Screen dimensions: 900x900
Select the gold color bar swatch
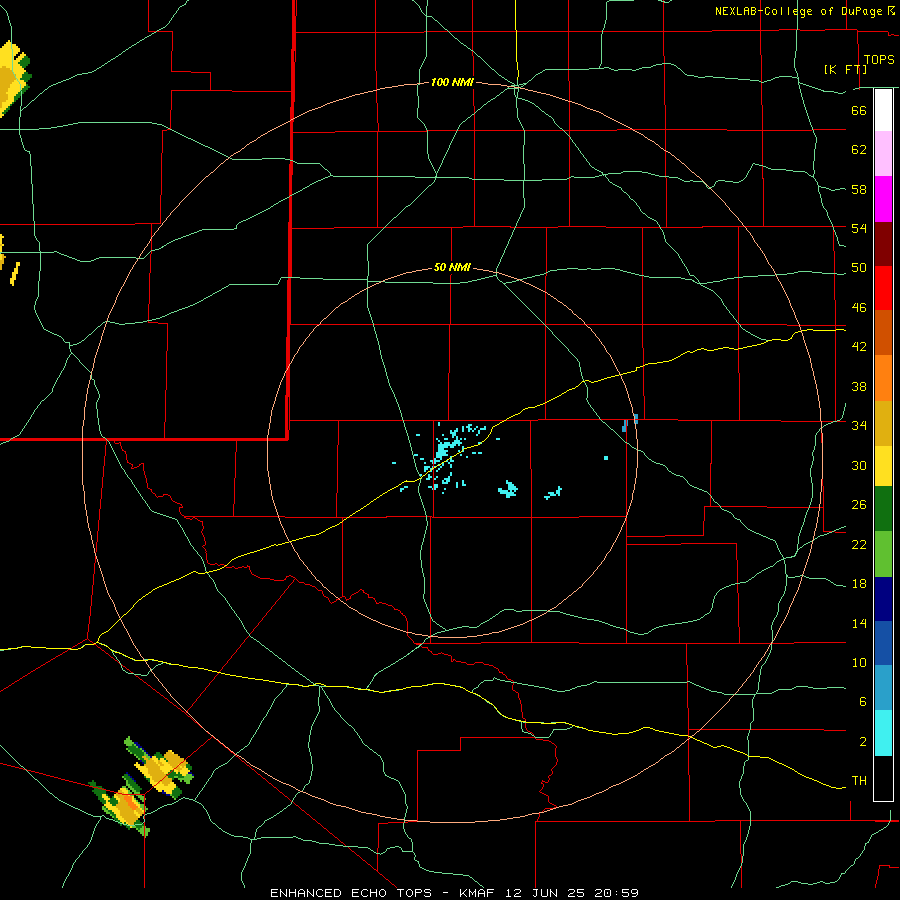pos(883,423)
